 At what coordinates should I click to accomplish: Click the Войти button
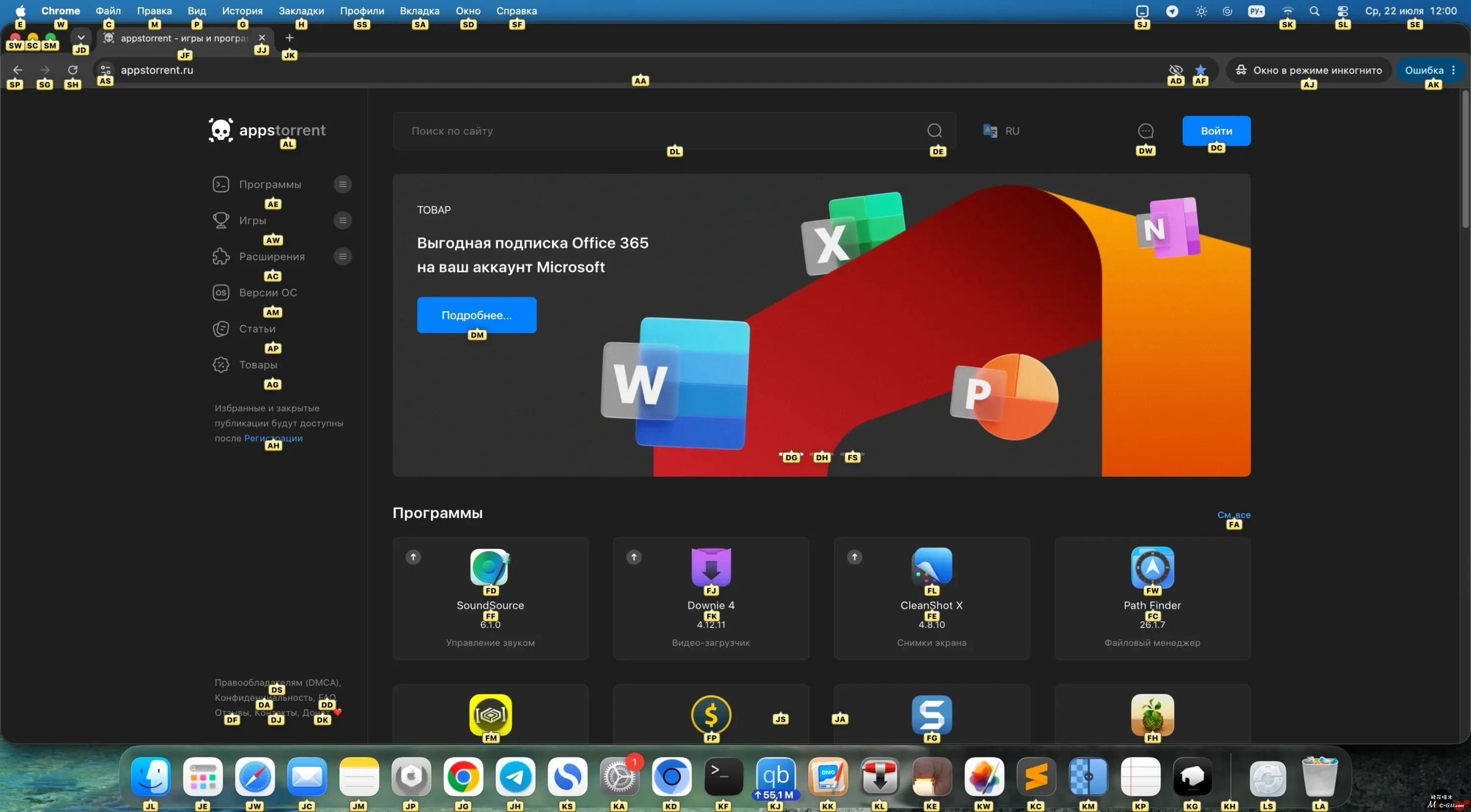pos(1217,131)
